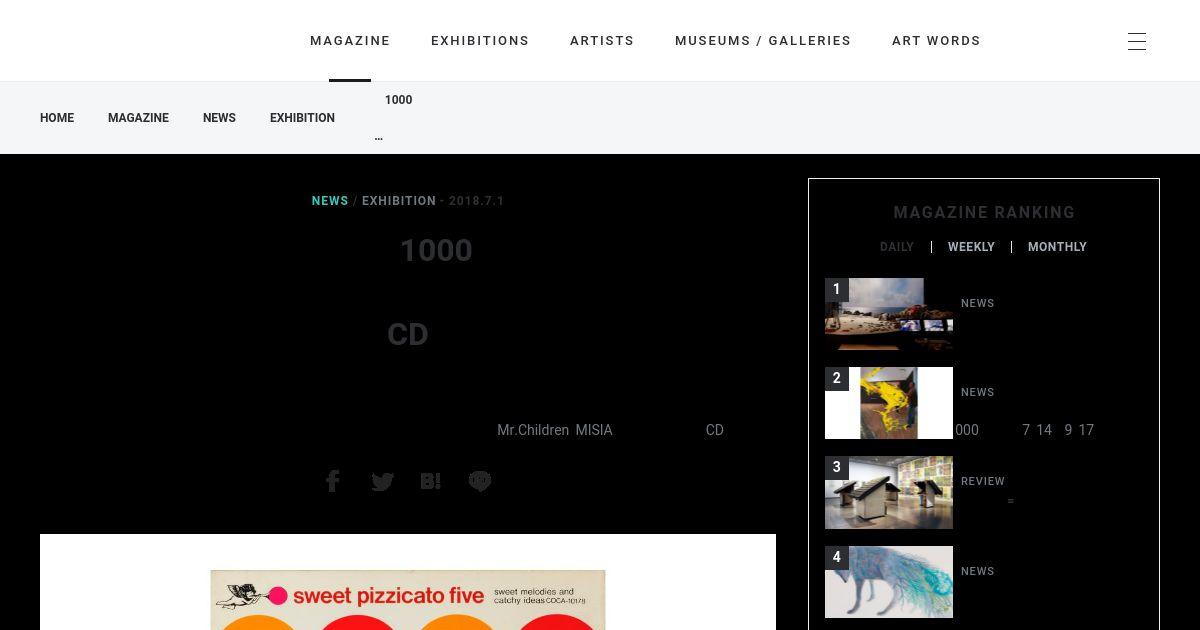
Task: Share article on Twitter
Action: coord(382,482)
